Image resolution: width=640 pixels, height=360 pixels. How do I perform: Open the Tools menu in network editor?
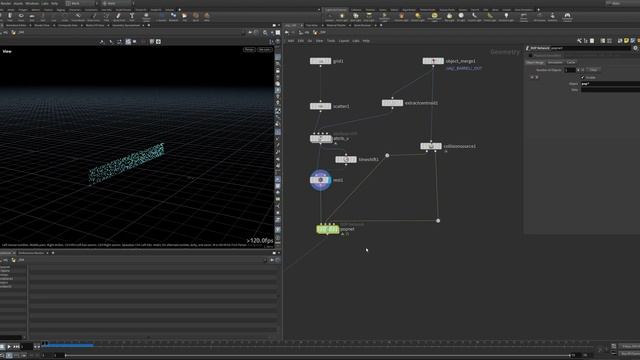[331, 41]
